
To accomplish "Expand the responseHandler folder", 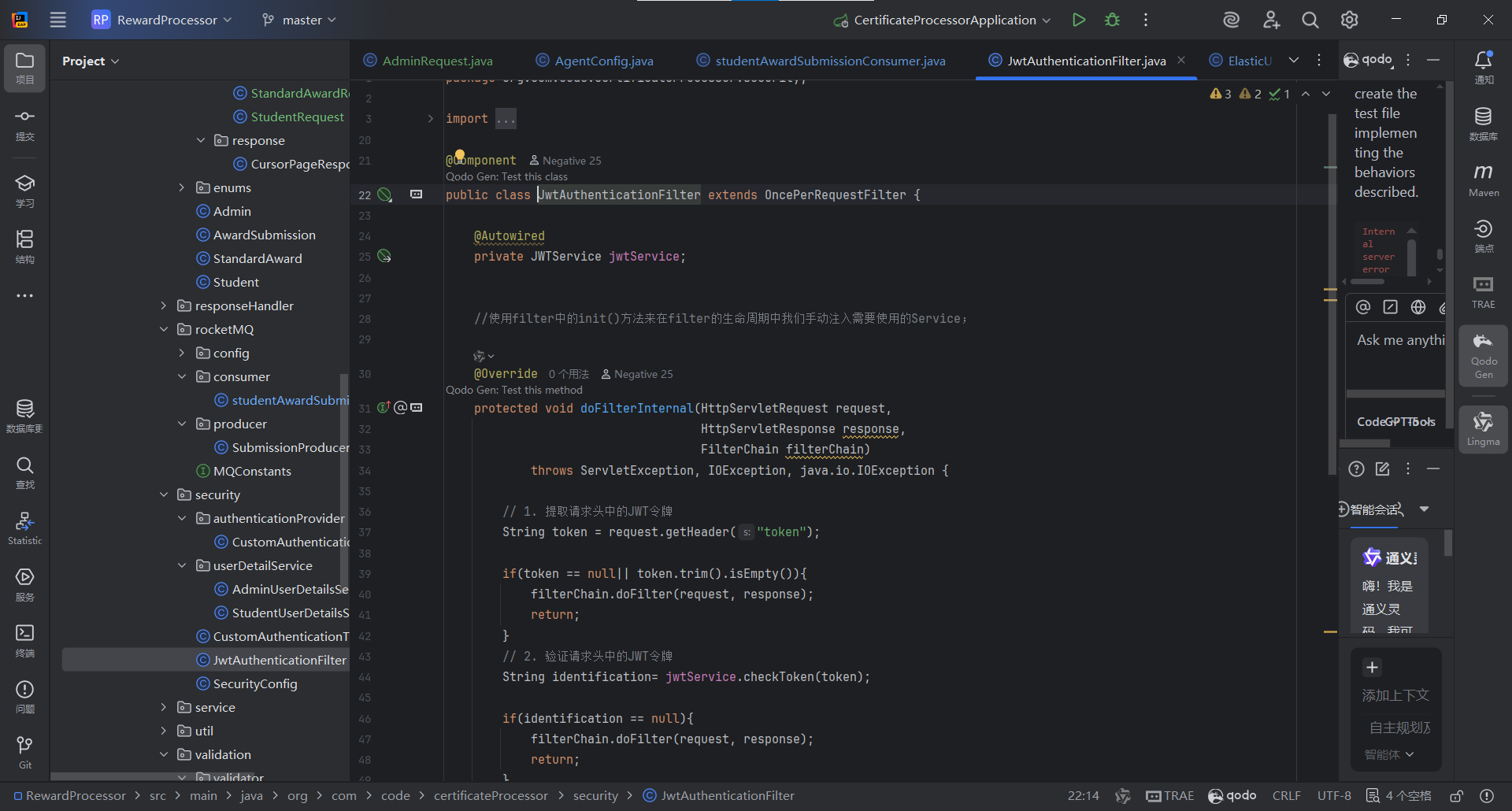I will pyautogui.click(x=164, y=306).
